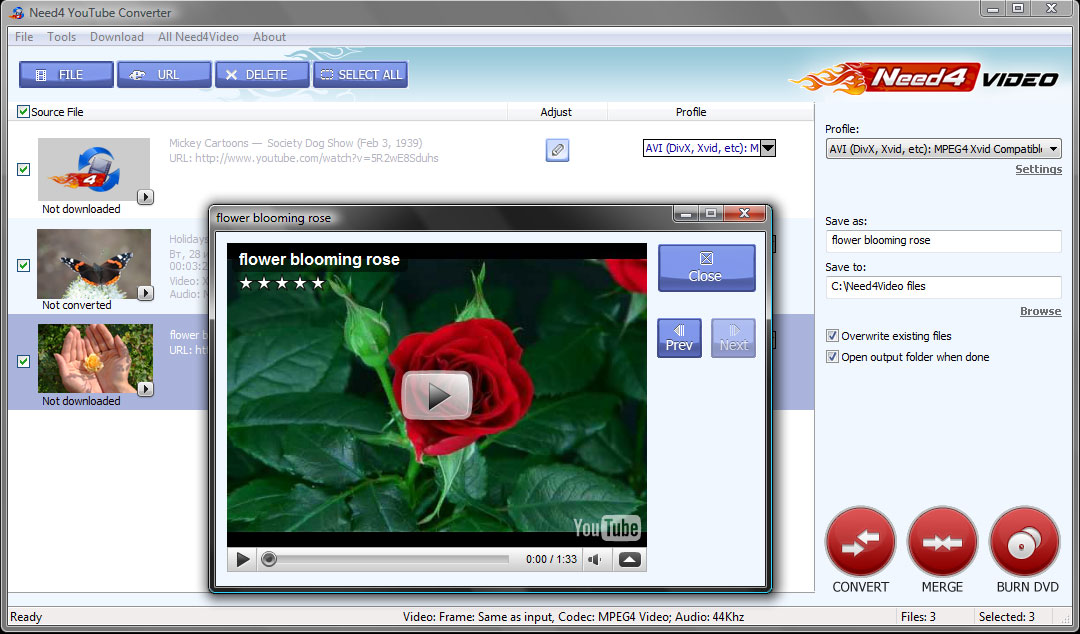The height and width of the screenshot is (634, 1080).
Task: Open the Tools menu
Action: click(x=61, y=37)
